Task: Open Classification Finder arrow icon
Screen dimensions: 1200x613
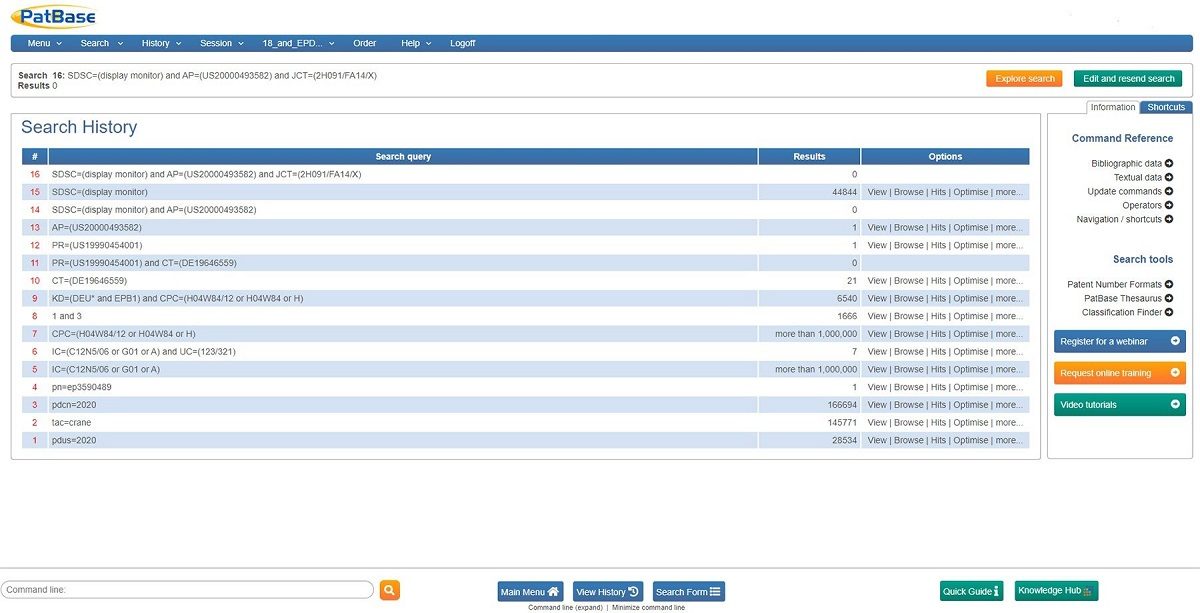Action: (1169, 312)
